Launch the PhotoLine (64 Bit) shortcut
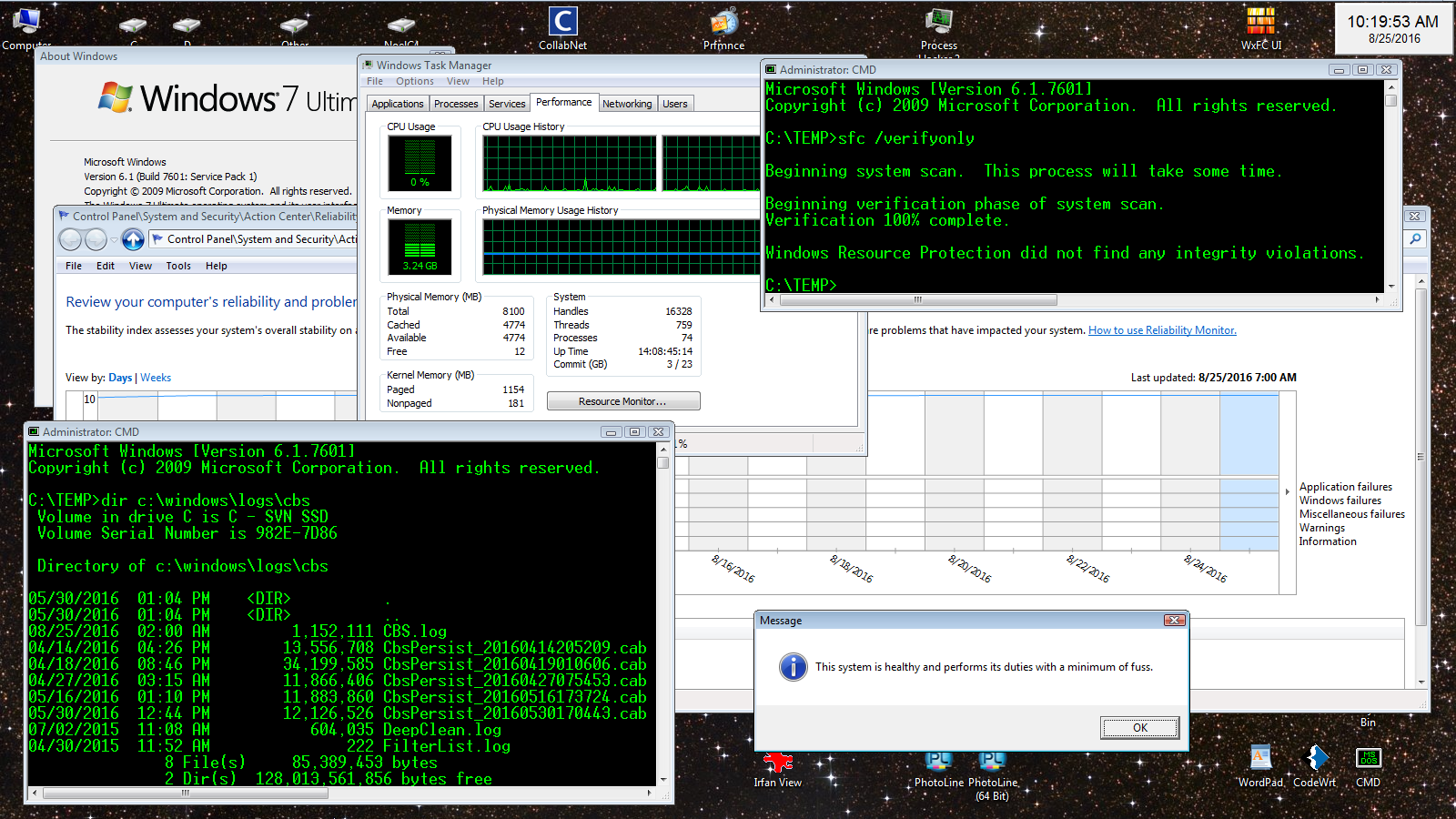The height and width of the screenshot is (819, 1456). coord(992,775)
